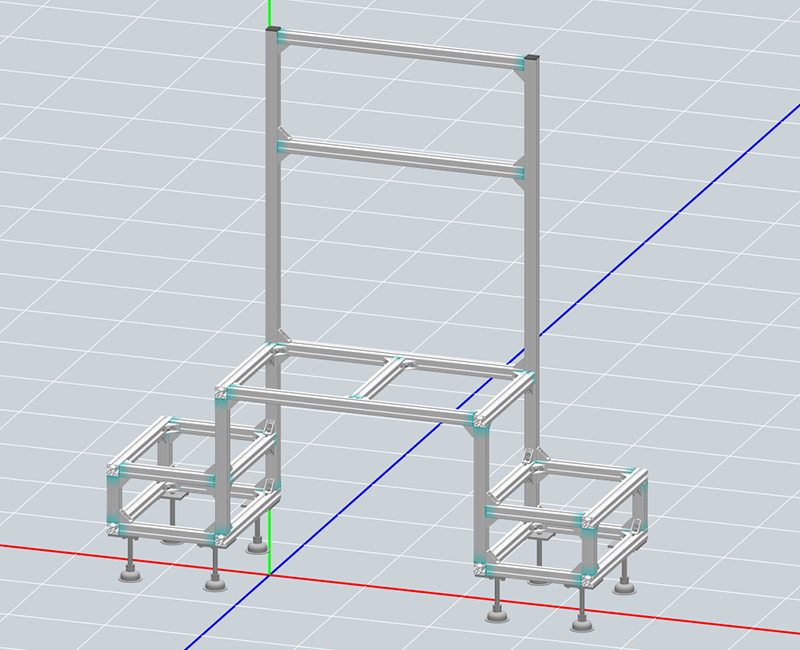Click black end cap on right post top
Screen dimensions: 800x650
tap(531, 58)
